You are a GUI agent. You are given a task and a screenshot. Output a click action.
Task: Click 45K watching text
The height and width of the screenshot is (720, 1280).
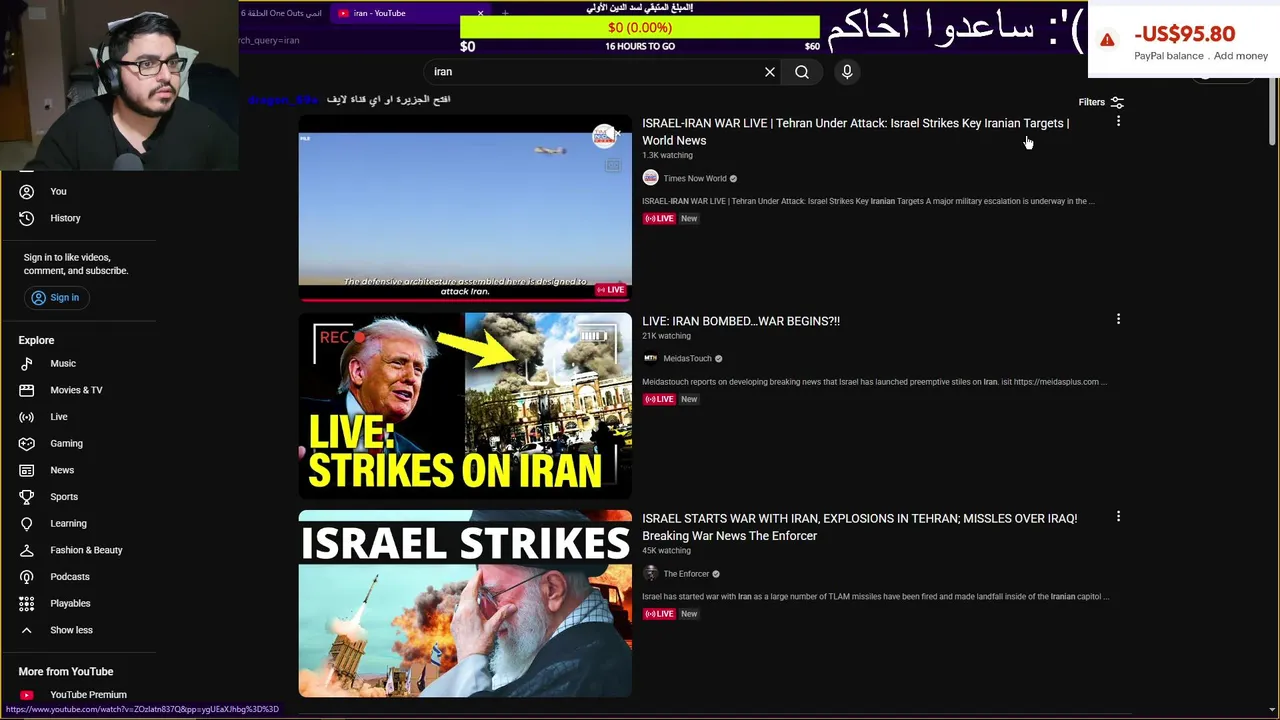[666, 551]
